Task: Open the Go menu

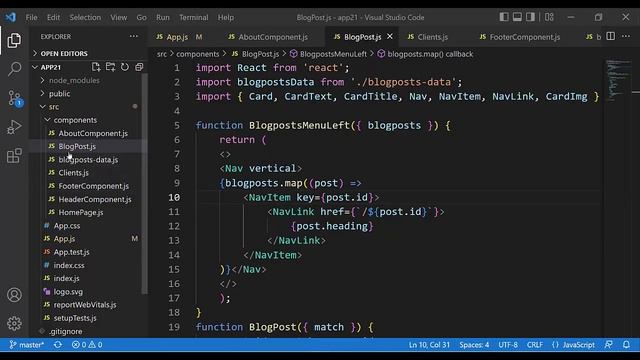Action: pyautogui.click(x=142, y=17)
